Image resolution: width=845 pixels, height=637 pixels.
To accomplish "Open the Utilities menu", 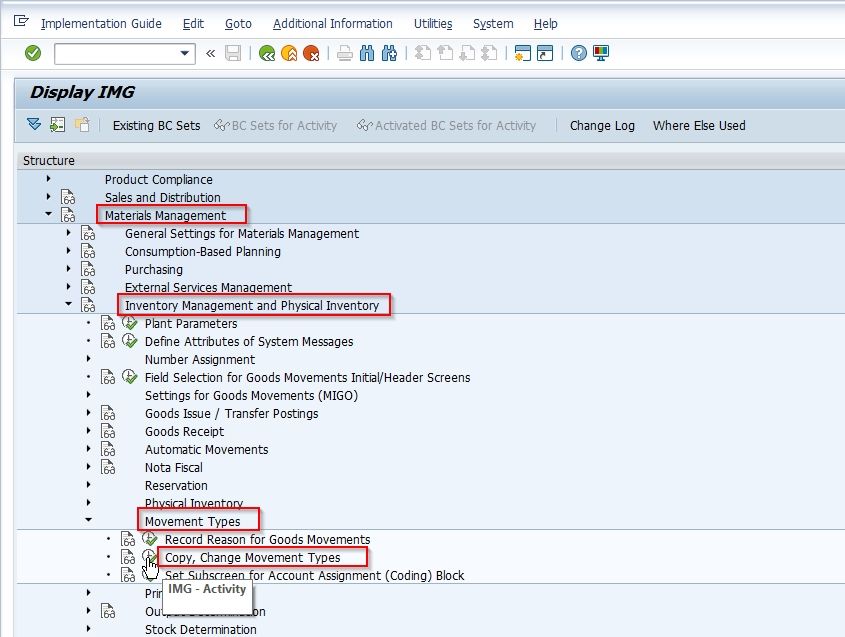I will pyautogui.click(x=433, y=24).
